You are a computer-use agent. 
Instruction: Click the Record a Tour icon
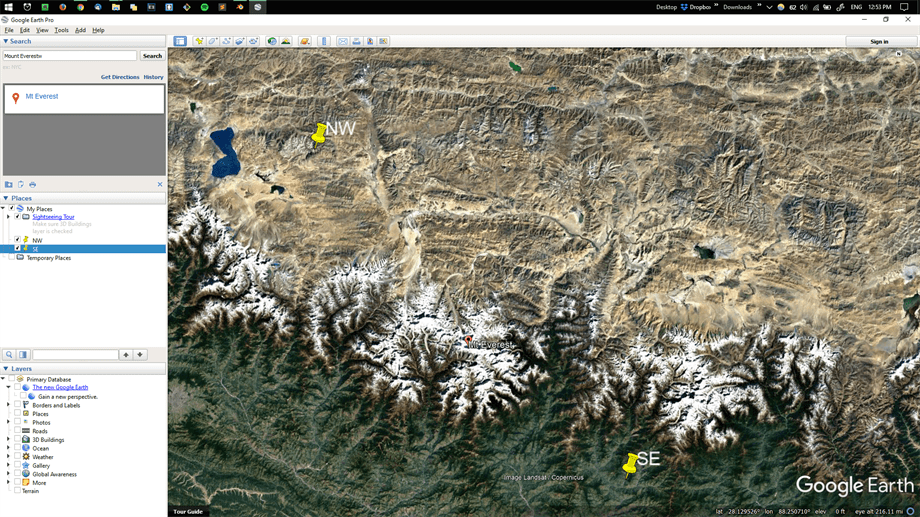pyautogui.click(x=253, y=41)
